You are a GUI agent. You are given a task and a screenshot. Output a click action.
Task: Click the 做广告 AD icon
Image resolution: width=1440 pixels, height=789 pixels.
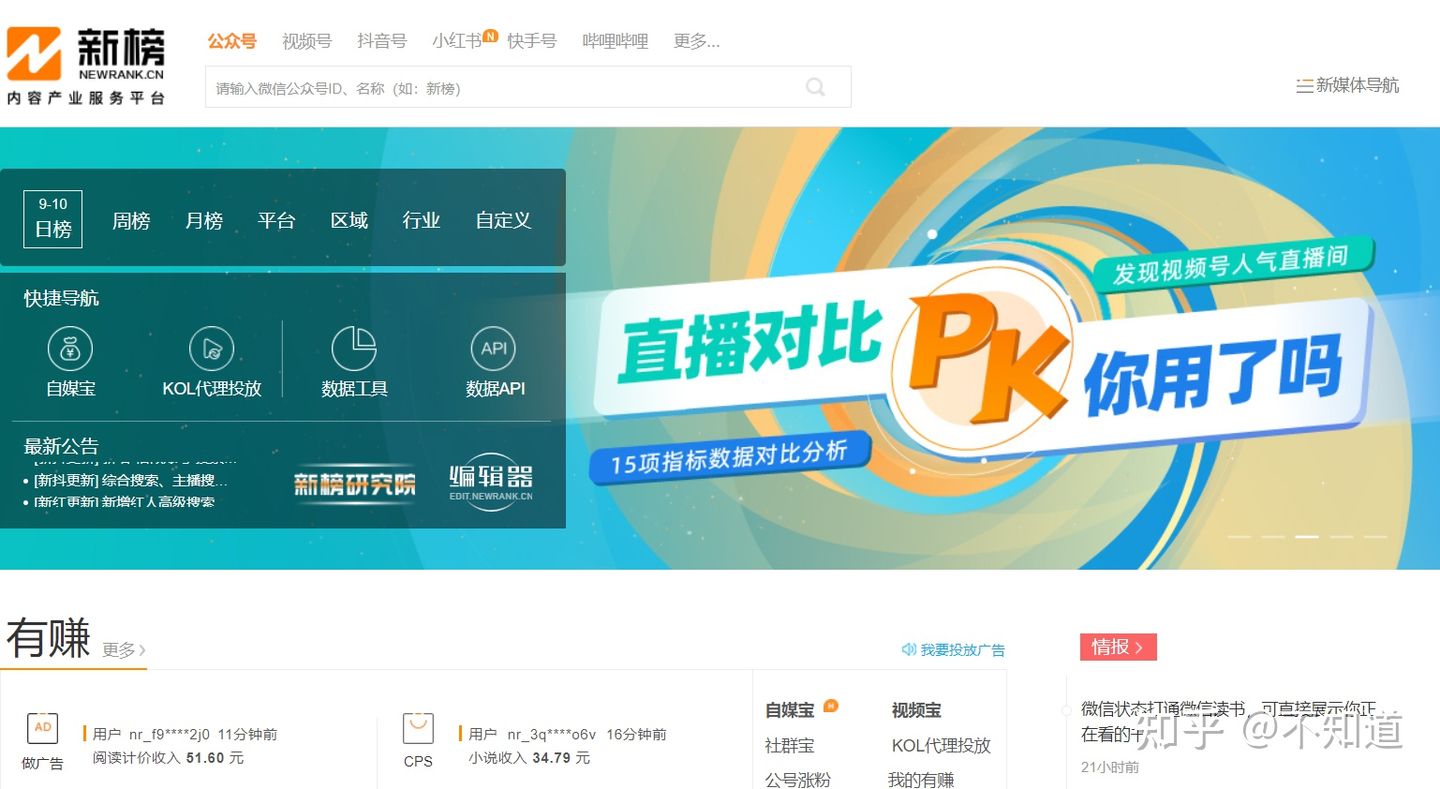tap(42, 728)
